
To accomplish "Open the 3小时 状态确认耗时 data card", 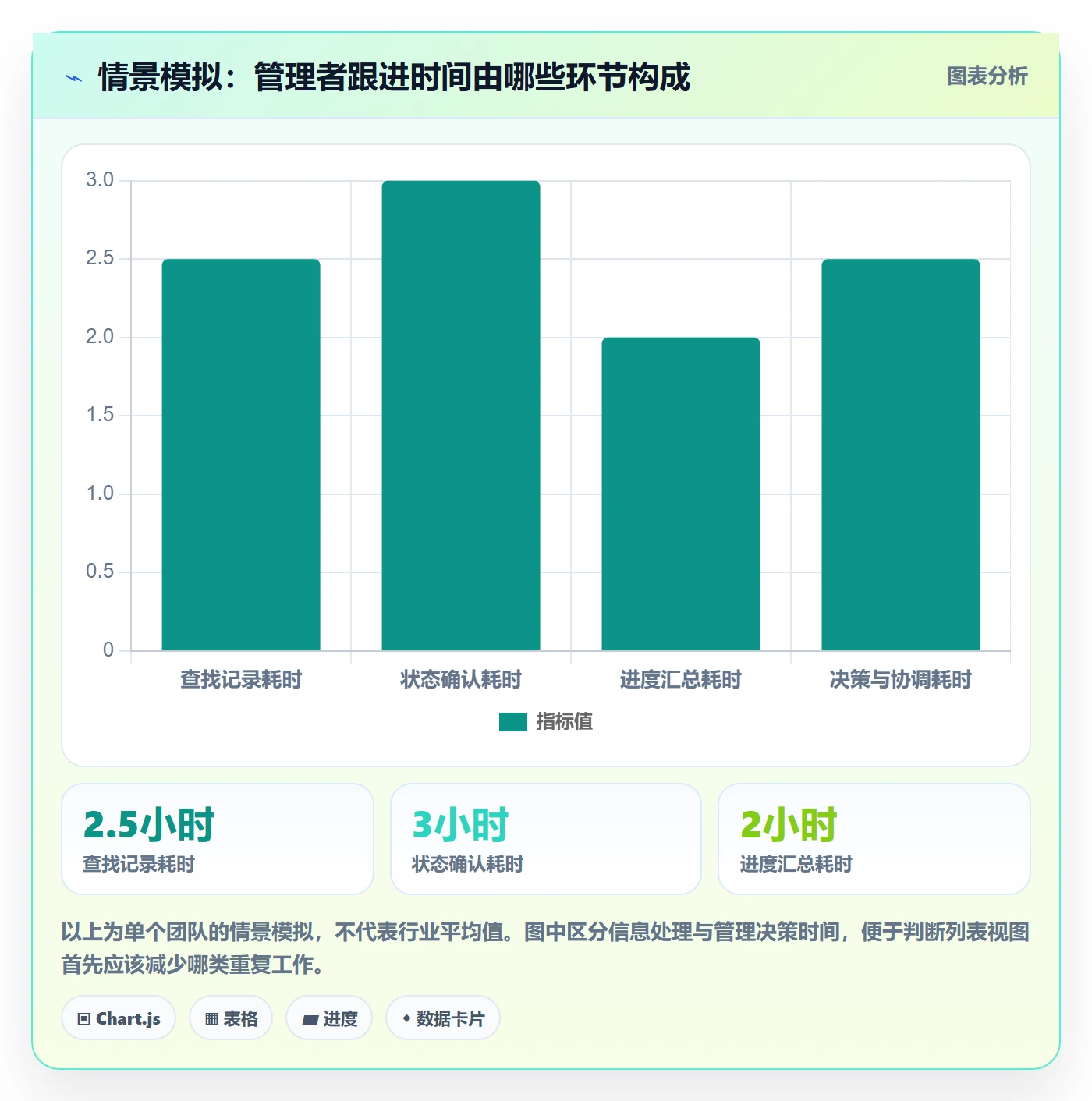I will 546,839.
